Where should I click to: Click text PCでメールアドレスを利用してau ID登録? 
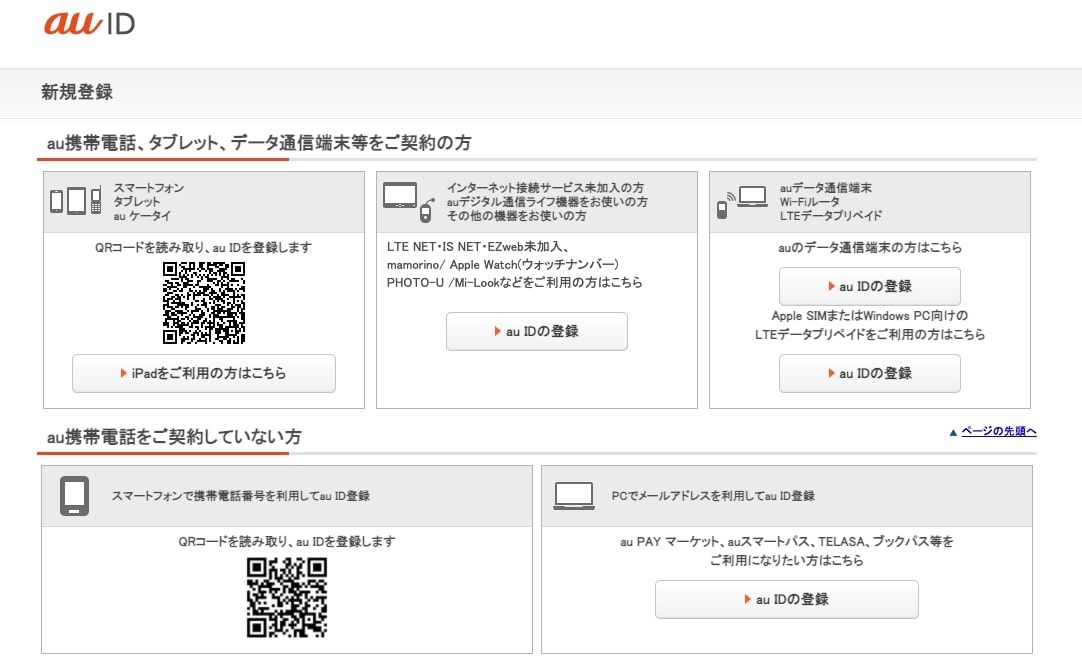click(713, 496)
